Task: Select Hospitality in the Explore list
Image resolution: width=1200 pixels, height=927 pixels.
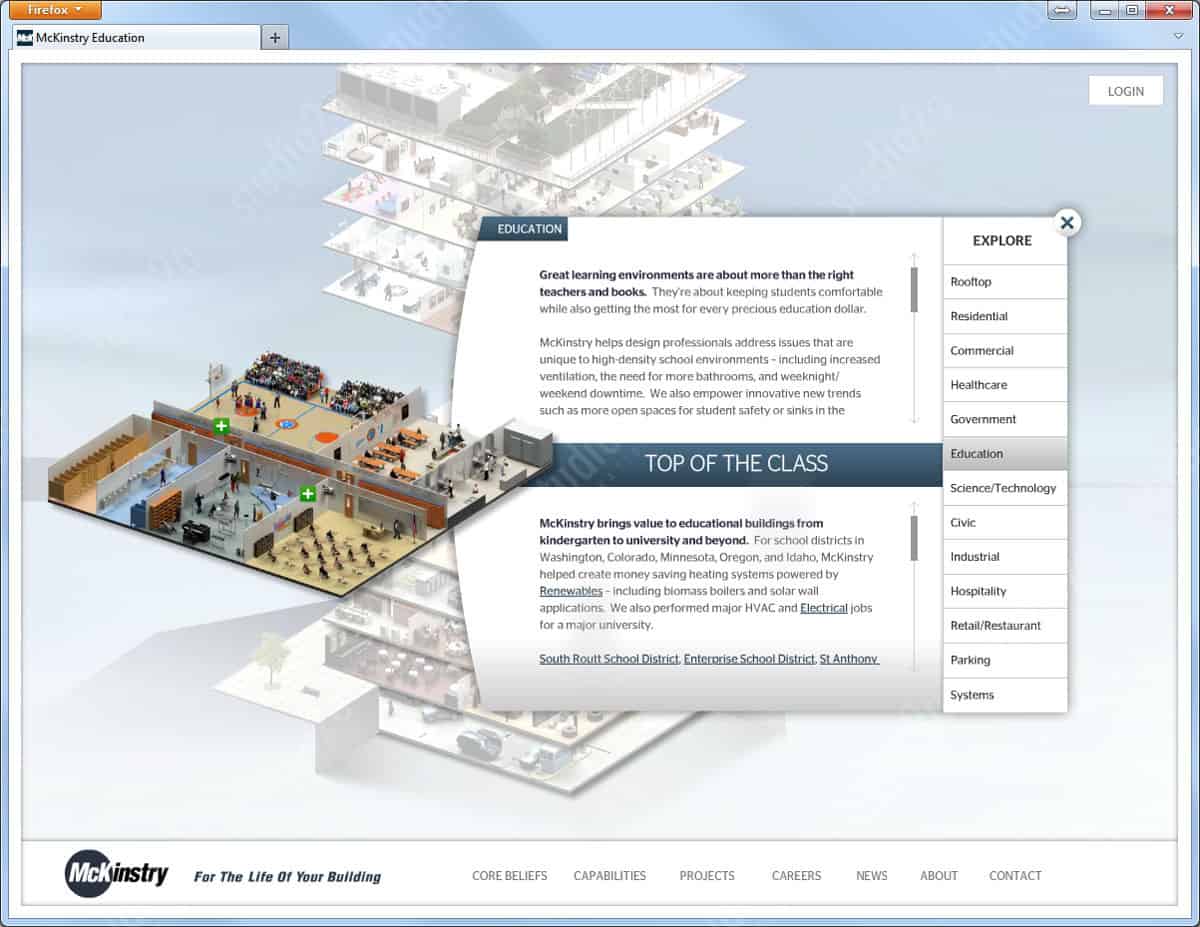Action: click(x=1005, y=591)
